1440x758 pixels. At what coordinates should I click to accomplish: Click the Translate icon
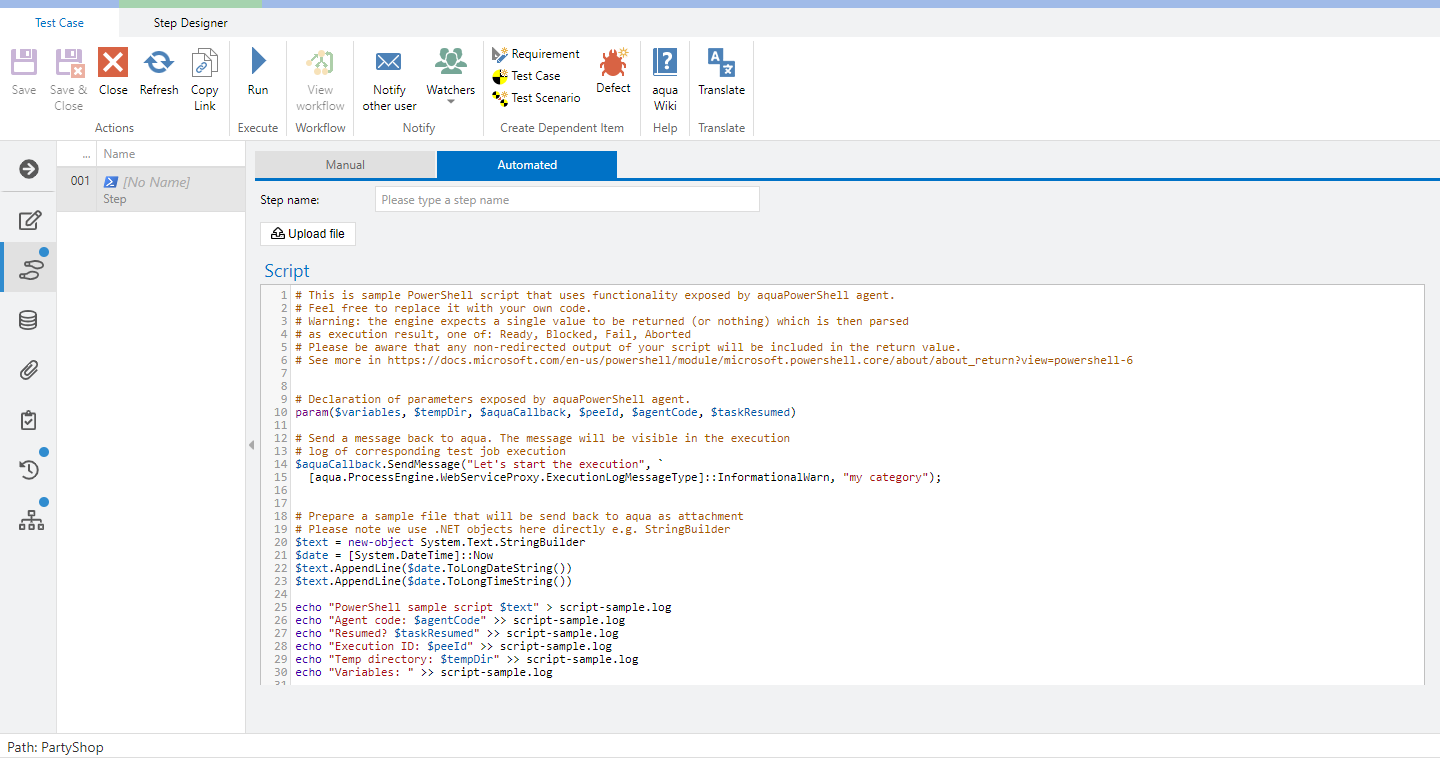[x=721, y=63]
